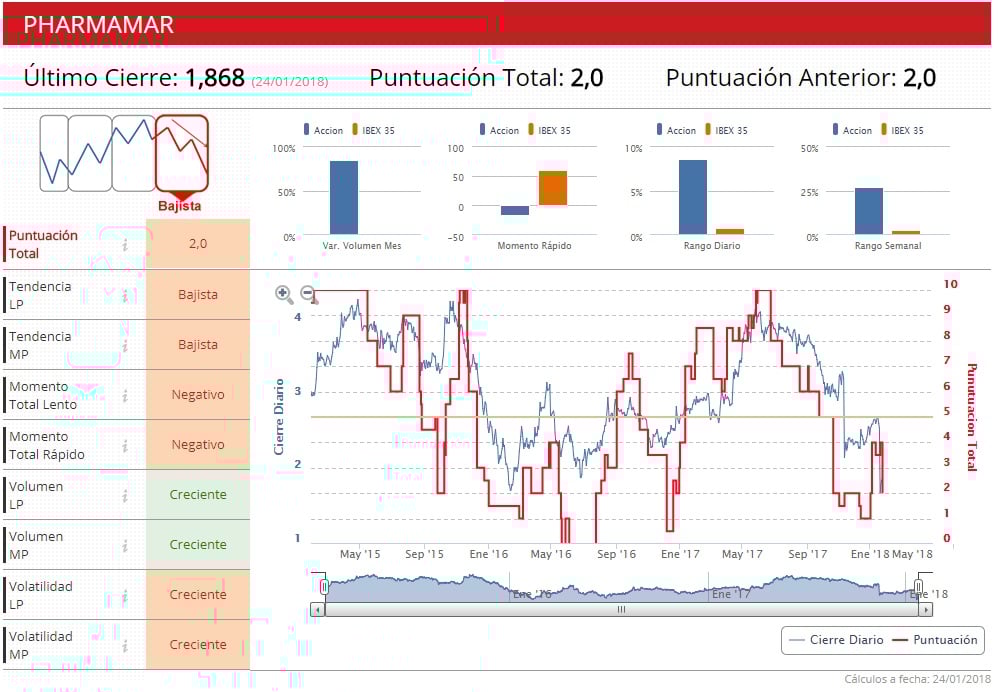Grab the left navigator range handle
The width and height of the screenshot is (998, 692).
(x=324, y=586)
